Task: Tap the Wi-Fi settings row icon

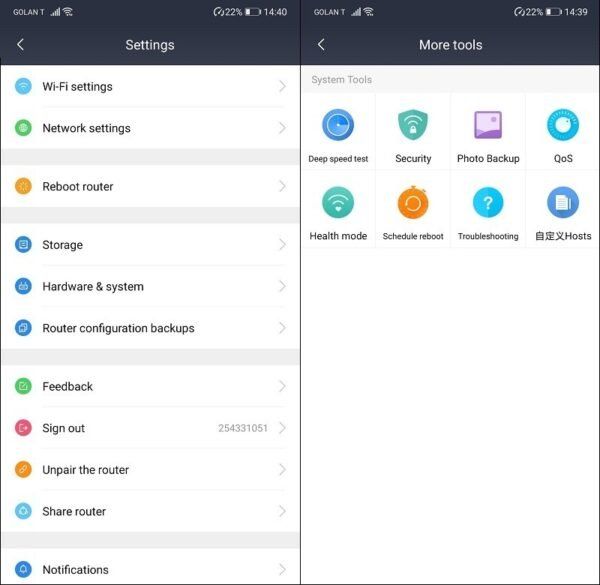Action: click(x=23, y=86)
